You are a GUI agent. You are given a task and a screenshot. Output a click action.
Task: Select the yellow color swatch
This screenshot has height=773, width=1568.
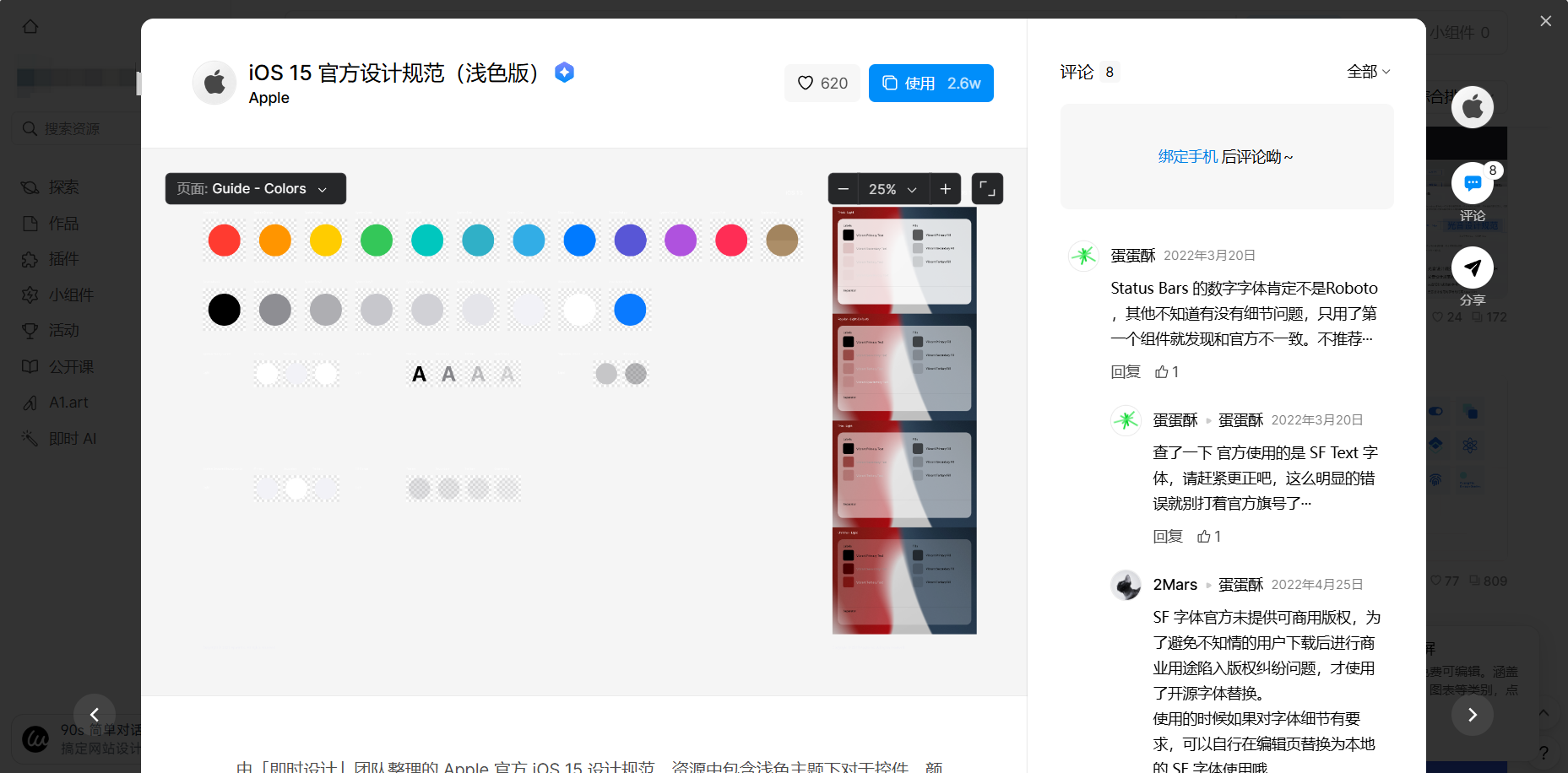click(x=326, y=240)
